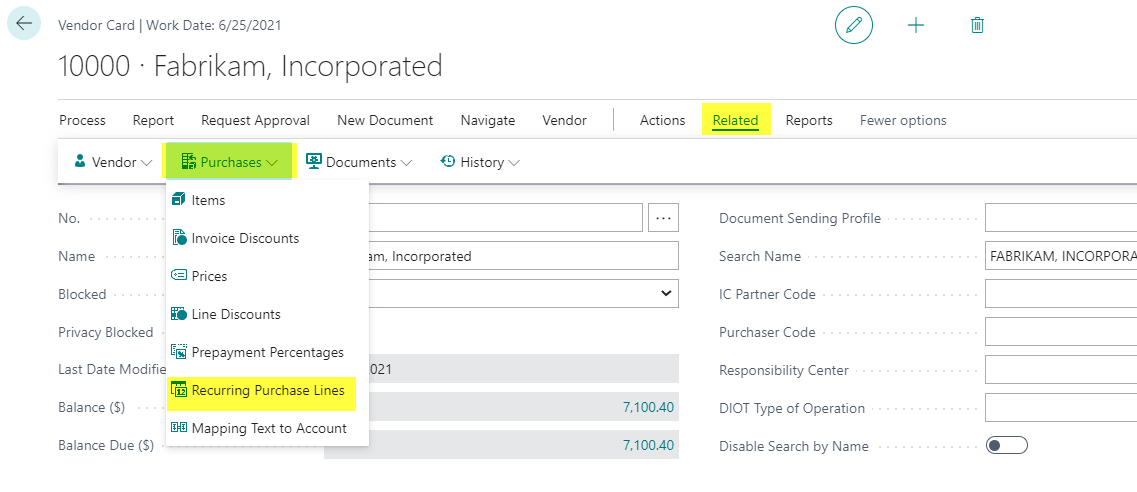The width and height of the screenshot is (1137, 492).
Task: Open the top-row Vendor menu
Action: [564, 120]
